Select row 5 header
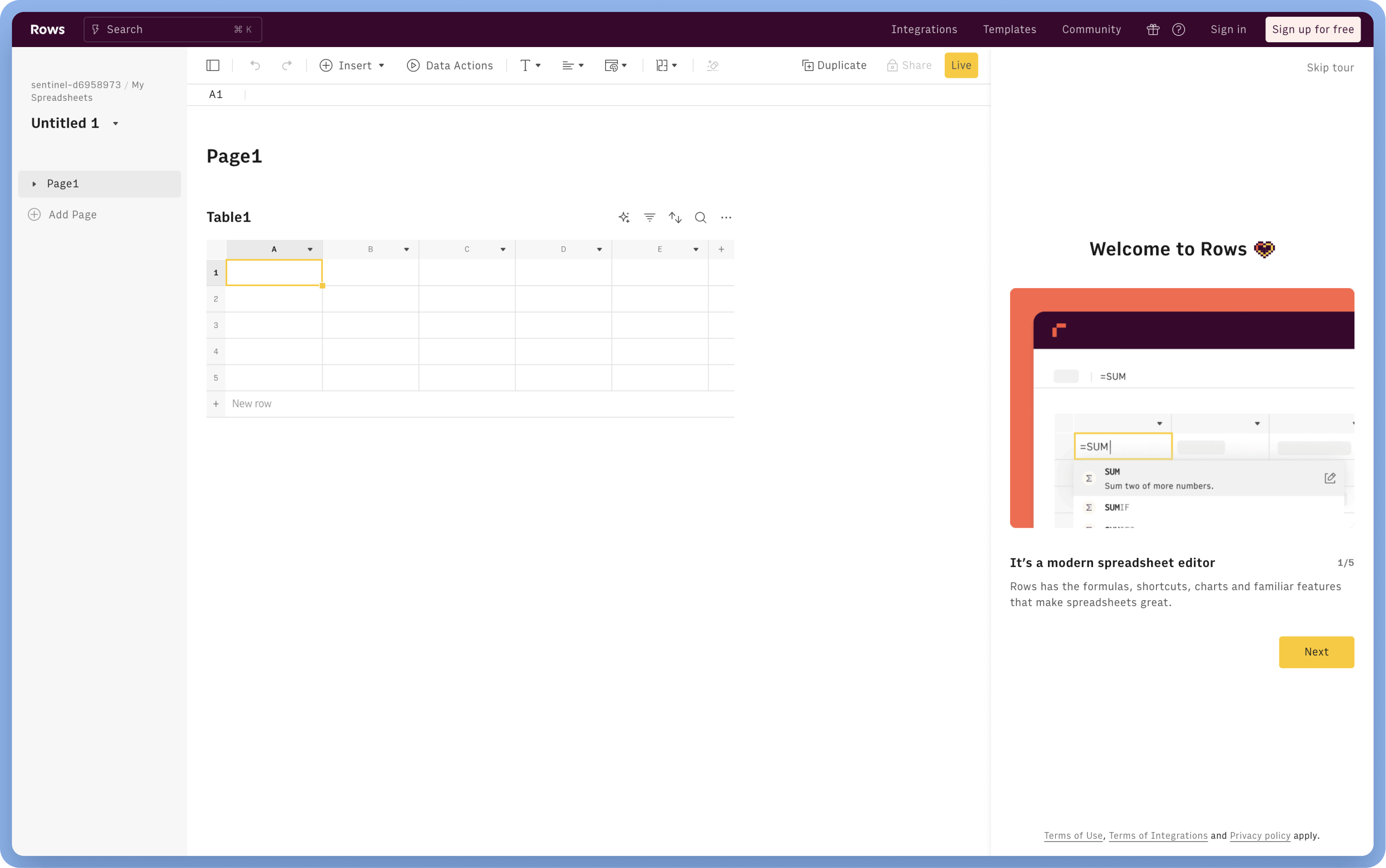The image size is (1386, 868). click(216, 378)
